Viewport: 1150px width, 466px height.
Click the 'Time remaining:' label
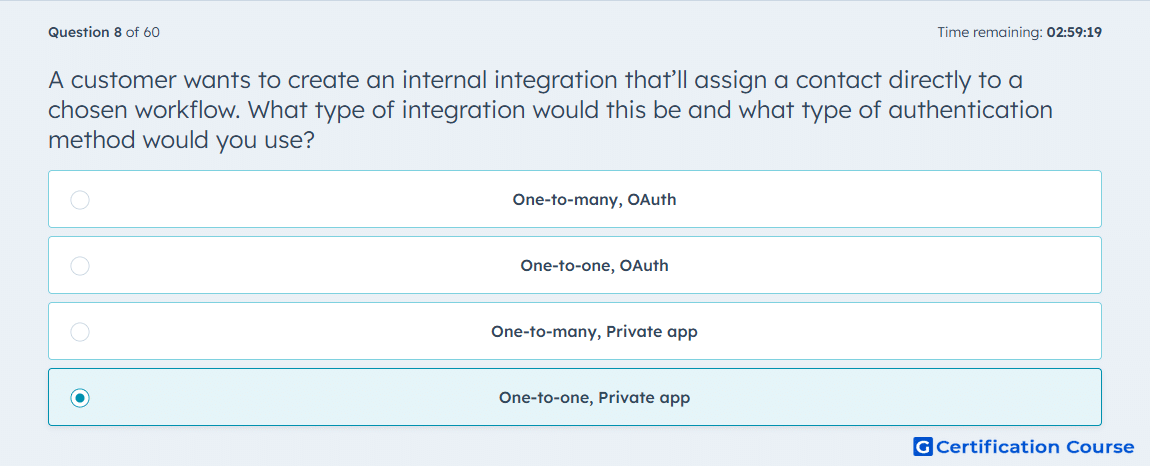tap(990, 32)
